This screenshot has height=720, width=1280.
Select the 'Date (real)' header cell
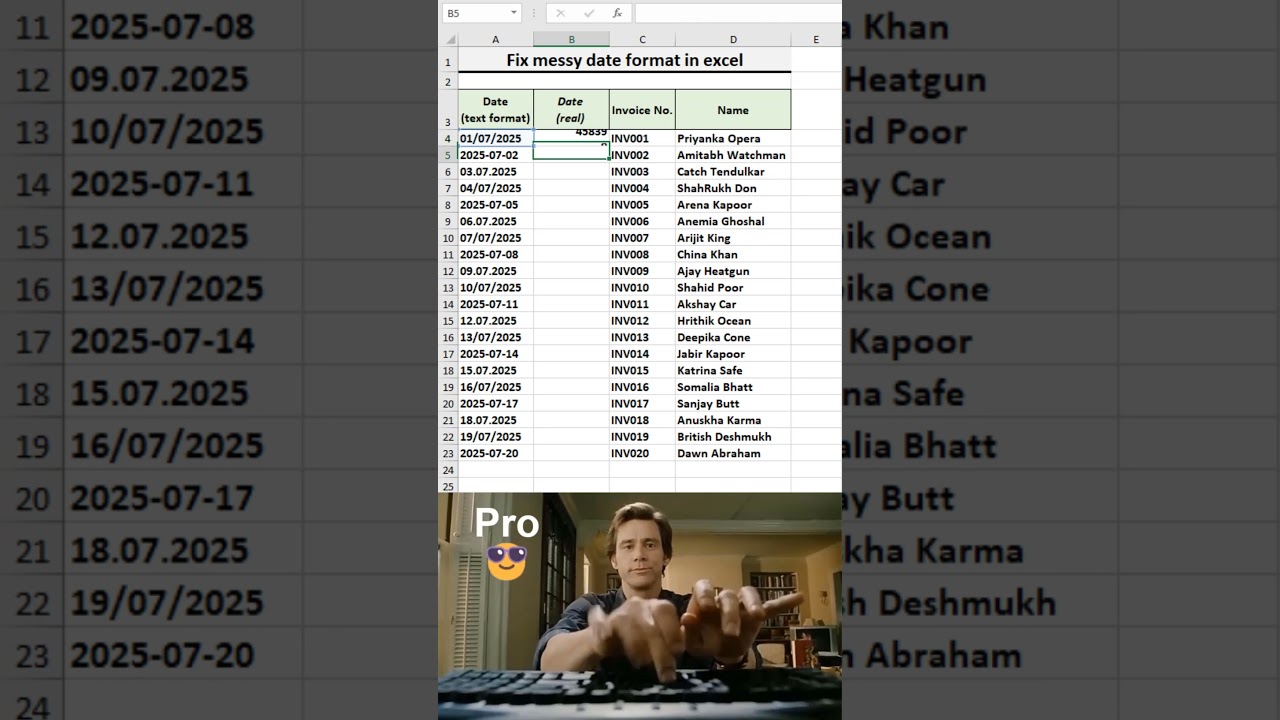point(571,110)
